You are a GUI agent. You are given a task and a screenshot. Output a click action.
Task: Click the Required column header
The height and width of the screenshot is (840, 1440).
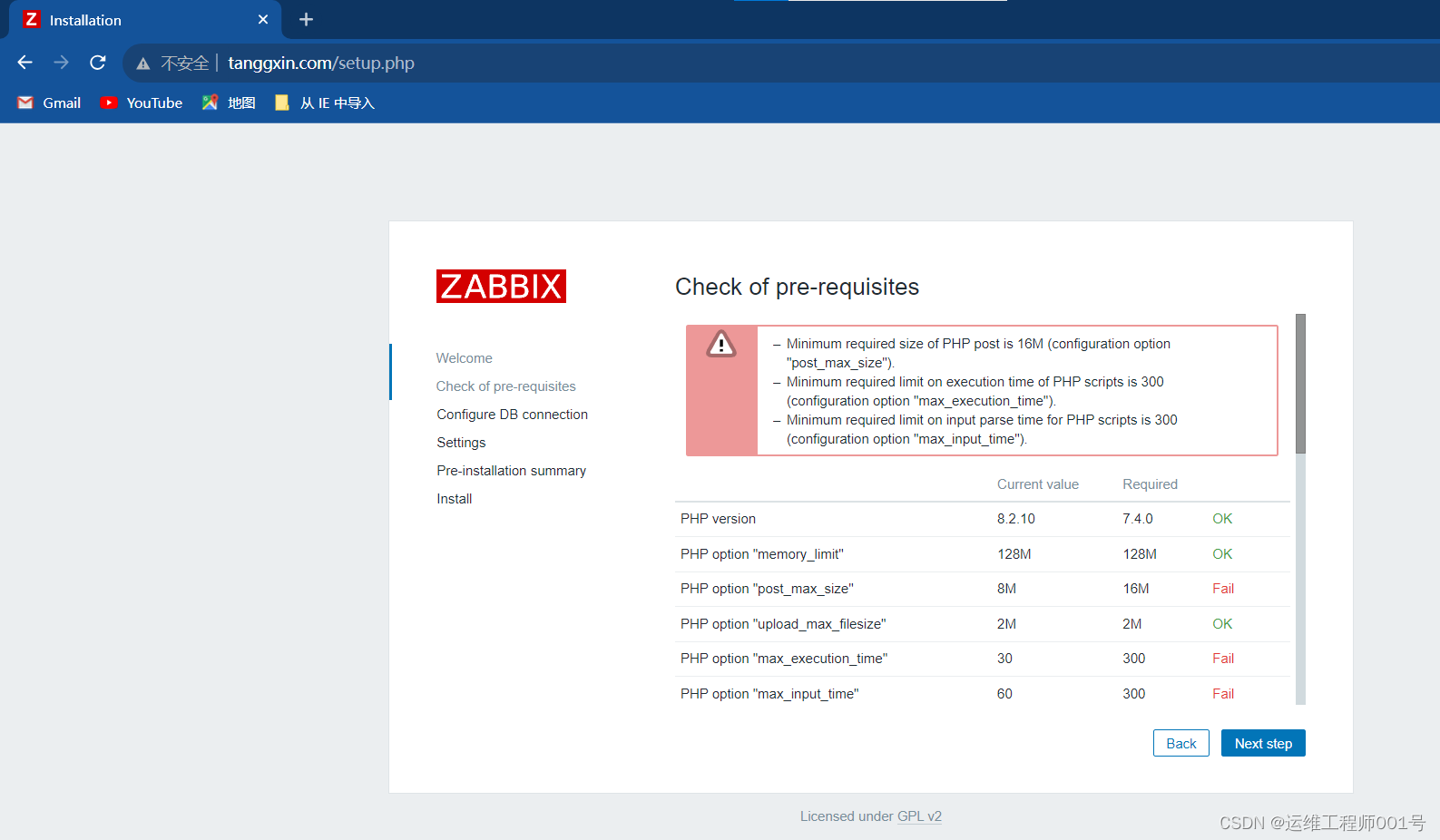click(x=1150, y=484)
